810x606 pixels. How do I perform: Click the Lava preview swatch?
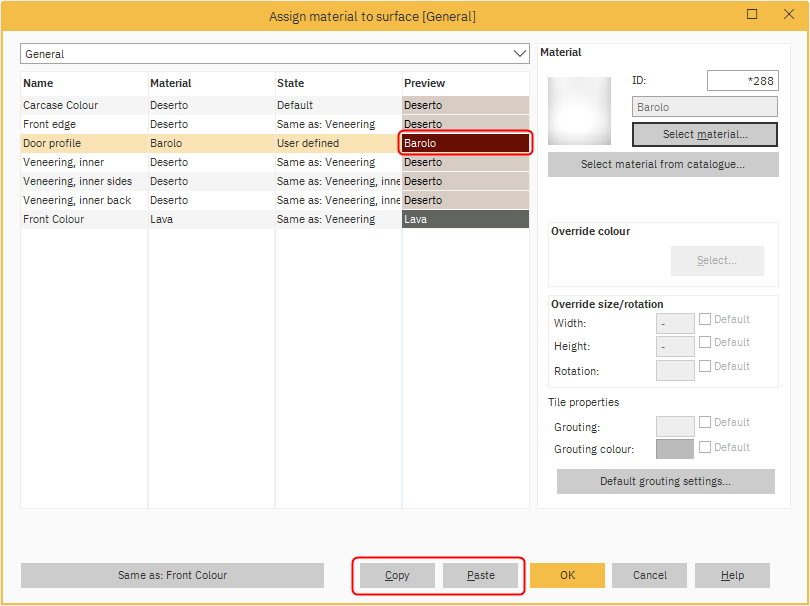tap(465, 219)
